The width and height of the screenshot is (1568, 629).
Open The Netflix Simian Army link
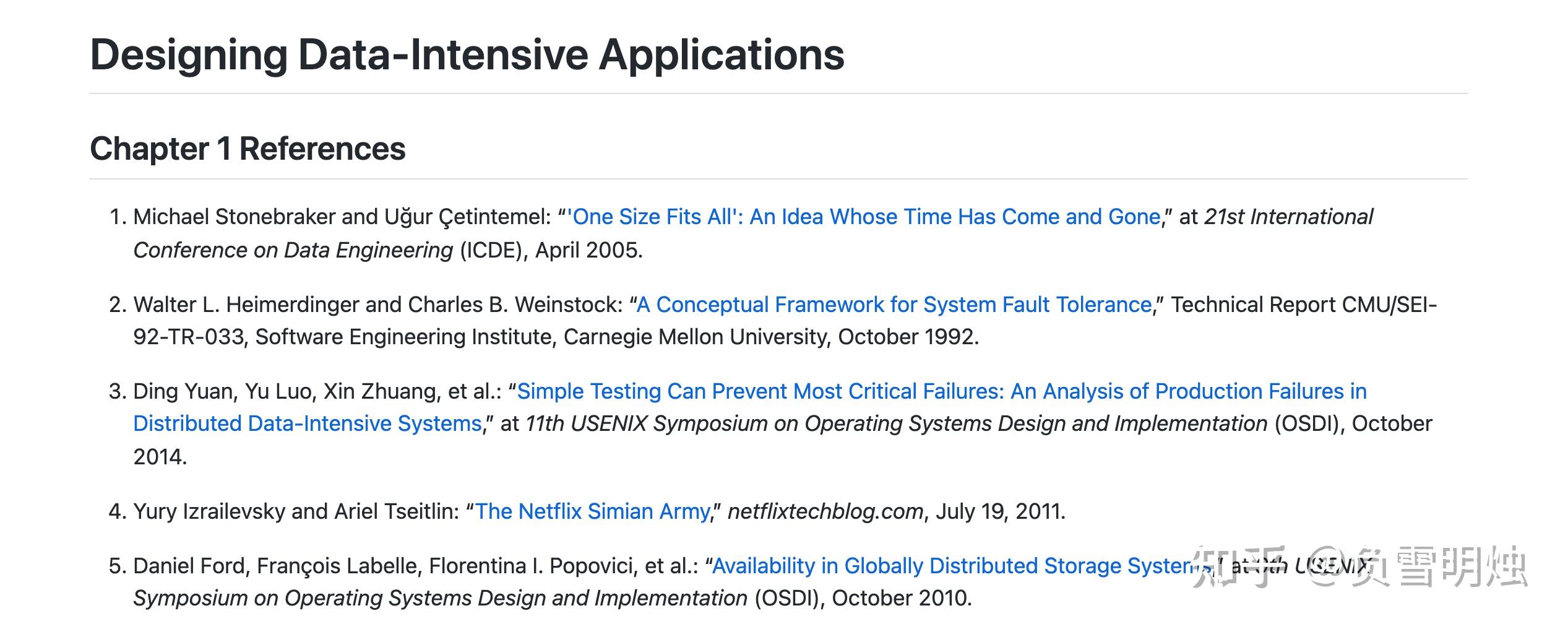click(x=592, y=512)
